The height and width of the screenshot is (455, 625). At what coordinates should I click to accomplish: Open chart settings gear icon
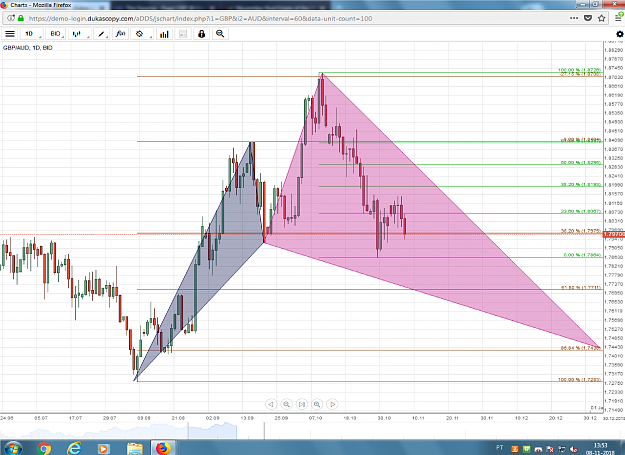619,34
